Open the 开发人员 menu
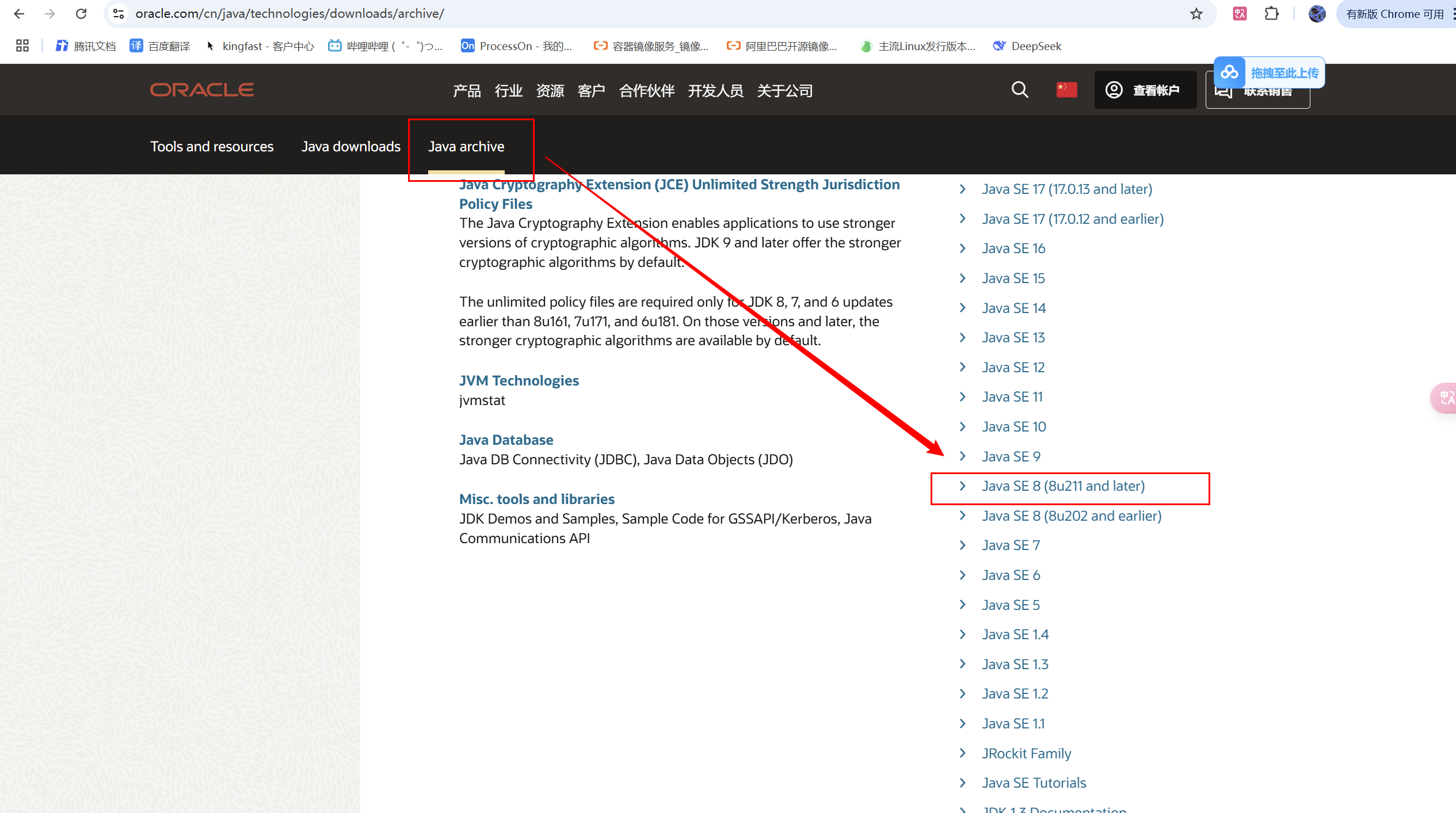The width and height of the screenshot is (1456, 813). pos(715,90)
